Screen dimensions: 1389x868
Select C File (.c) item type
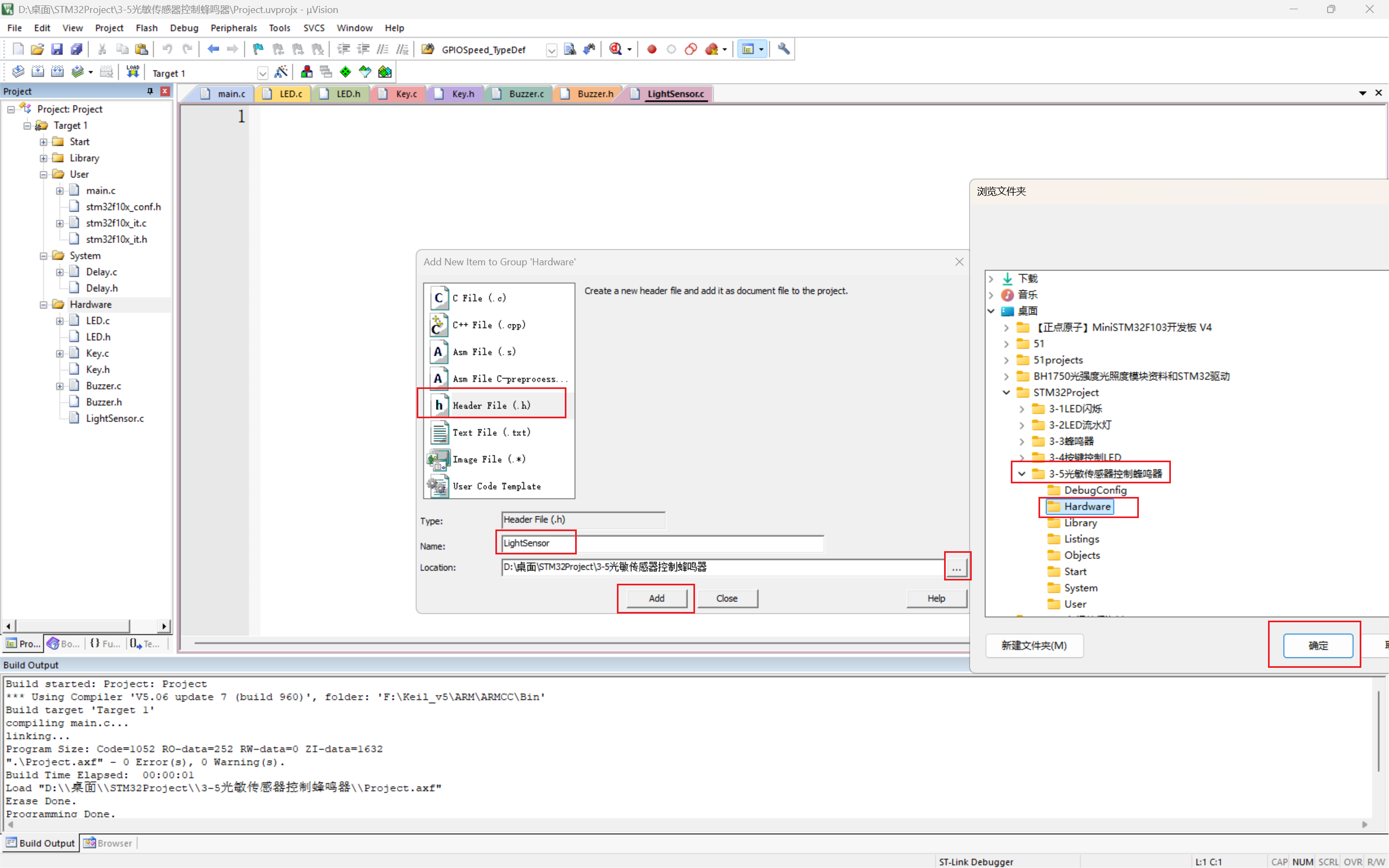(479, 298)
